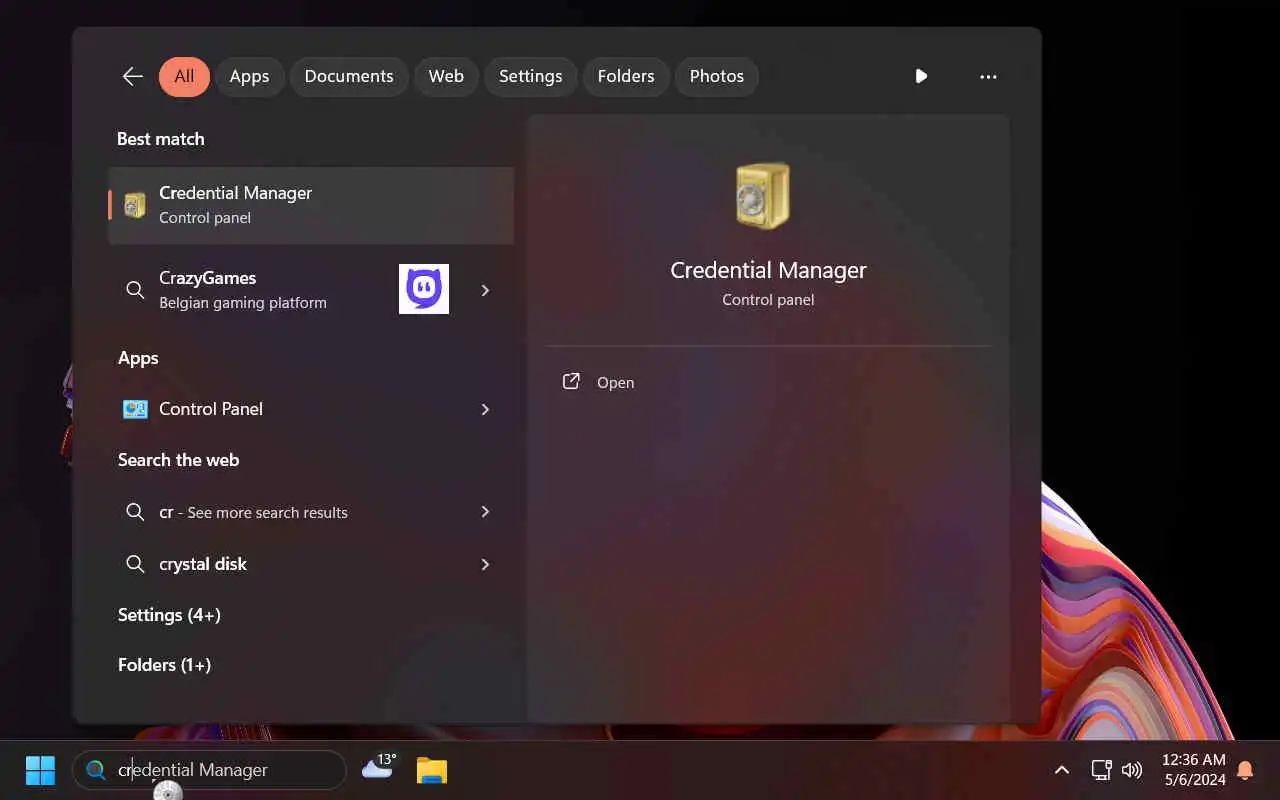
Task: Select the 'crystal disk' web suggestion
Action: pyautogui.click(x=311, y=564)
